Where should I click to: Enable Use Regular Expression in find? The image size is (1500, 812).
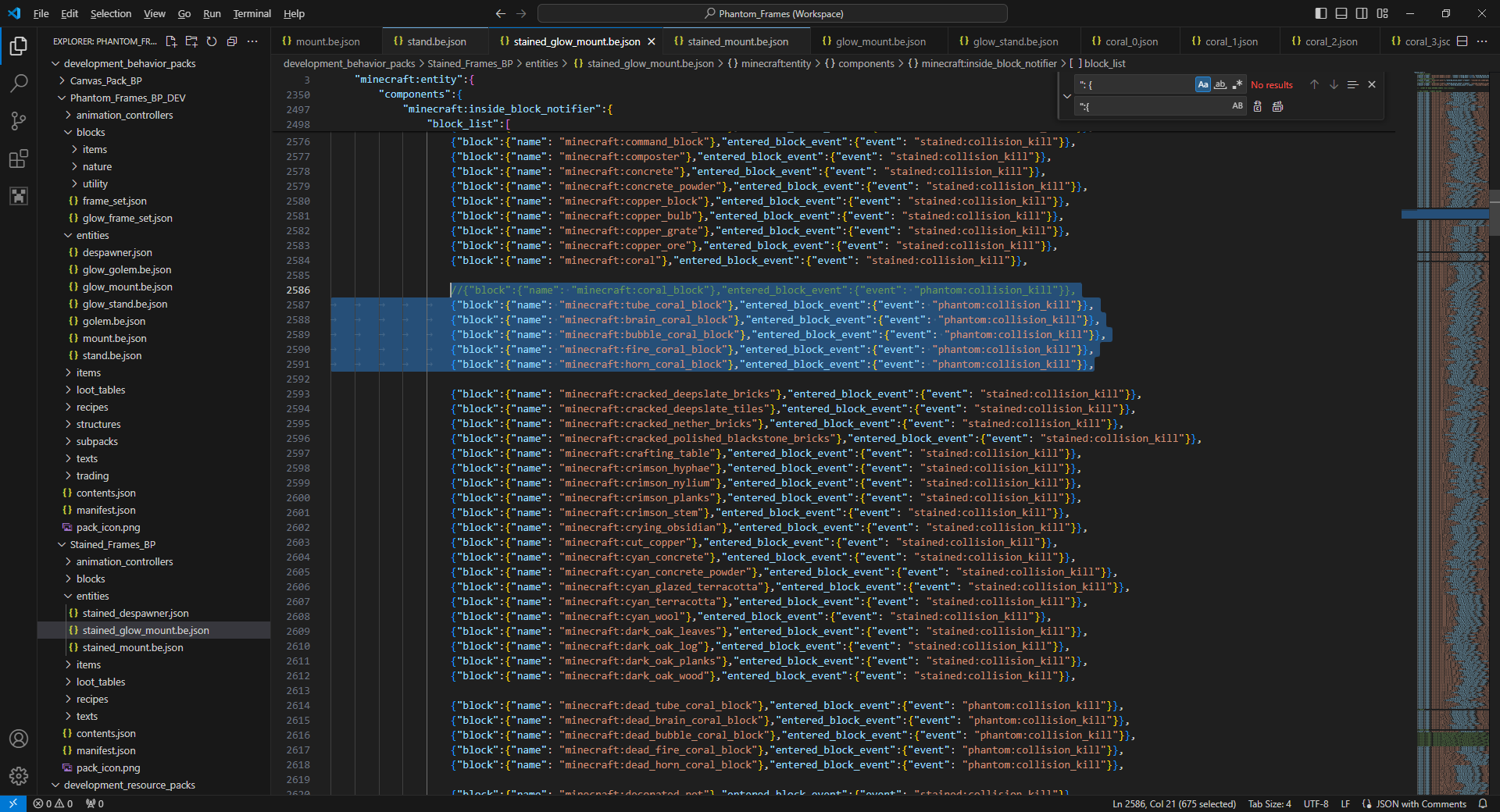1237,84
